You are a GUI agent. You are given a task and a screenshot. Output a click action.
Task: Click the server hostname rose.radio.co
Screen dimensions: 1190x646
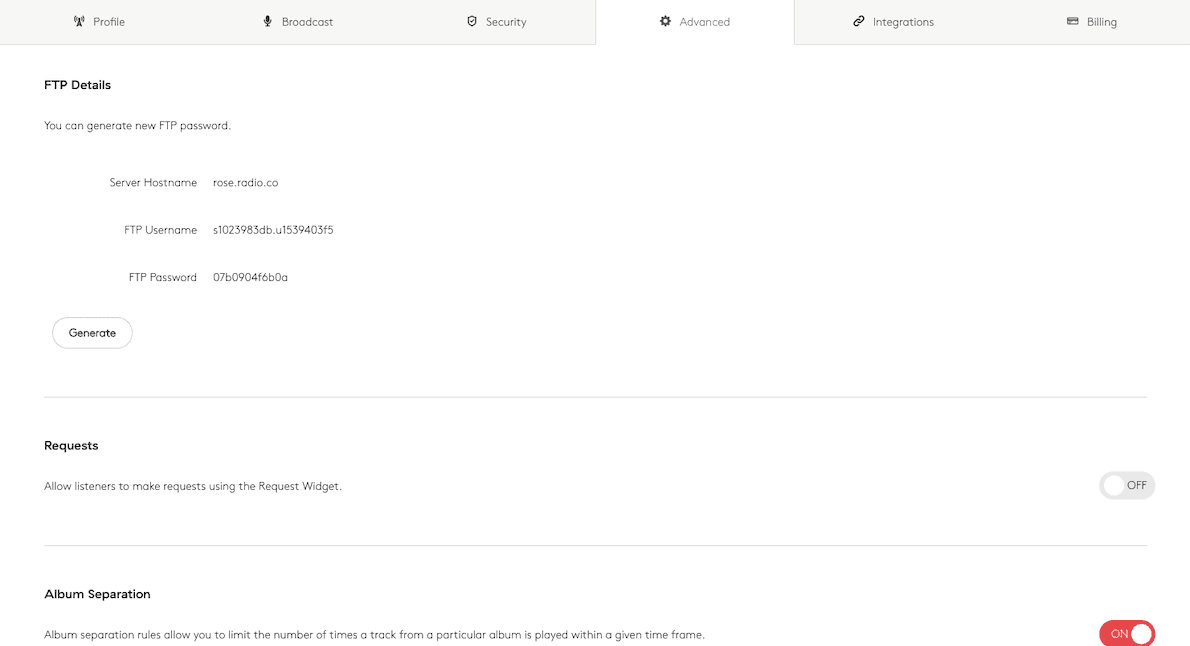tap(245, 183)
